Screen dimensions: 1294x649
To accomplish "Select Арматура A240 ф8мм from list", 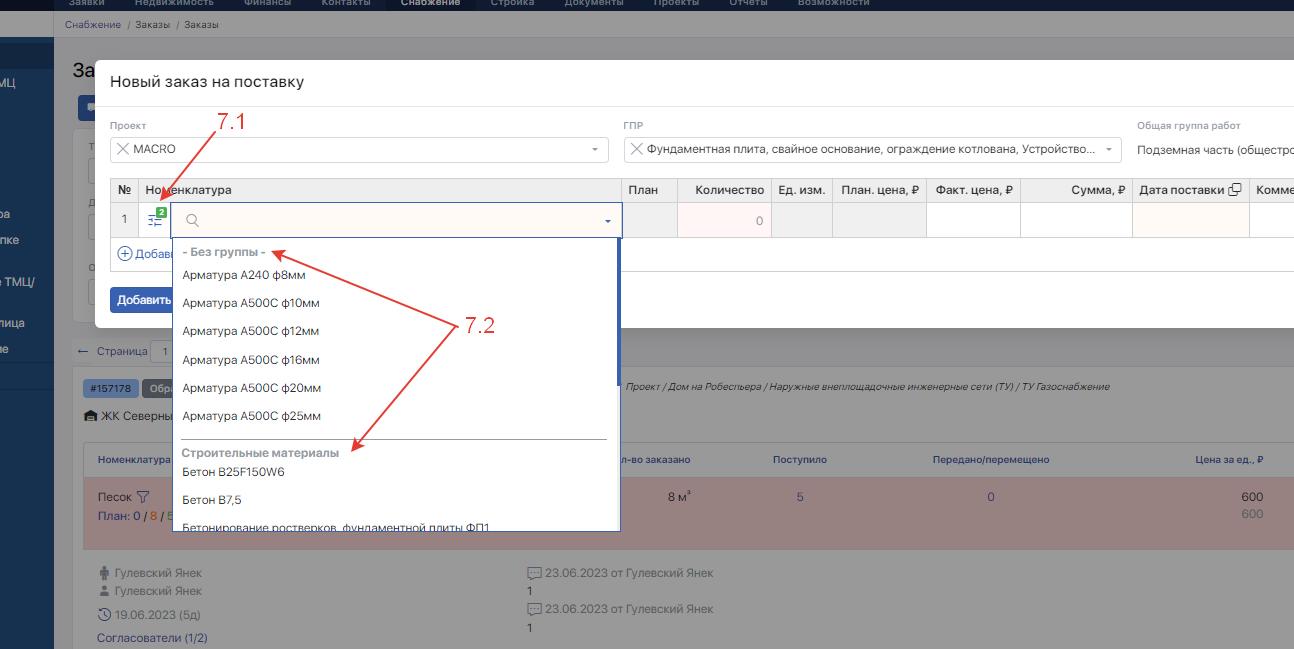I will [x=244, y=275].
